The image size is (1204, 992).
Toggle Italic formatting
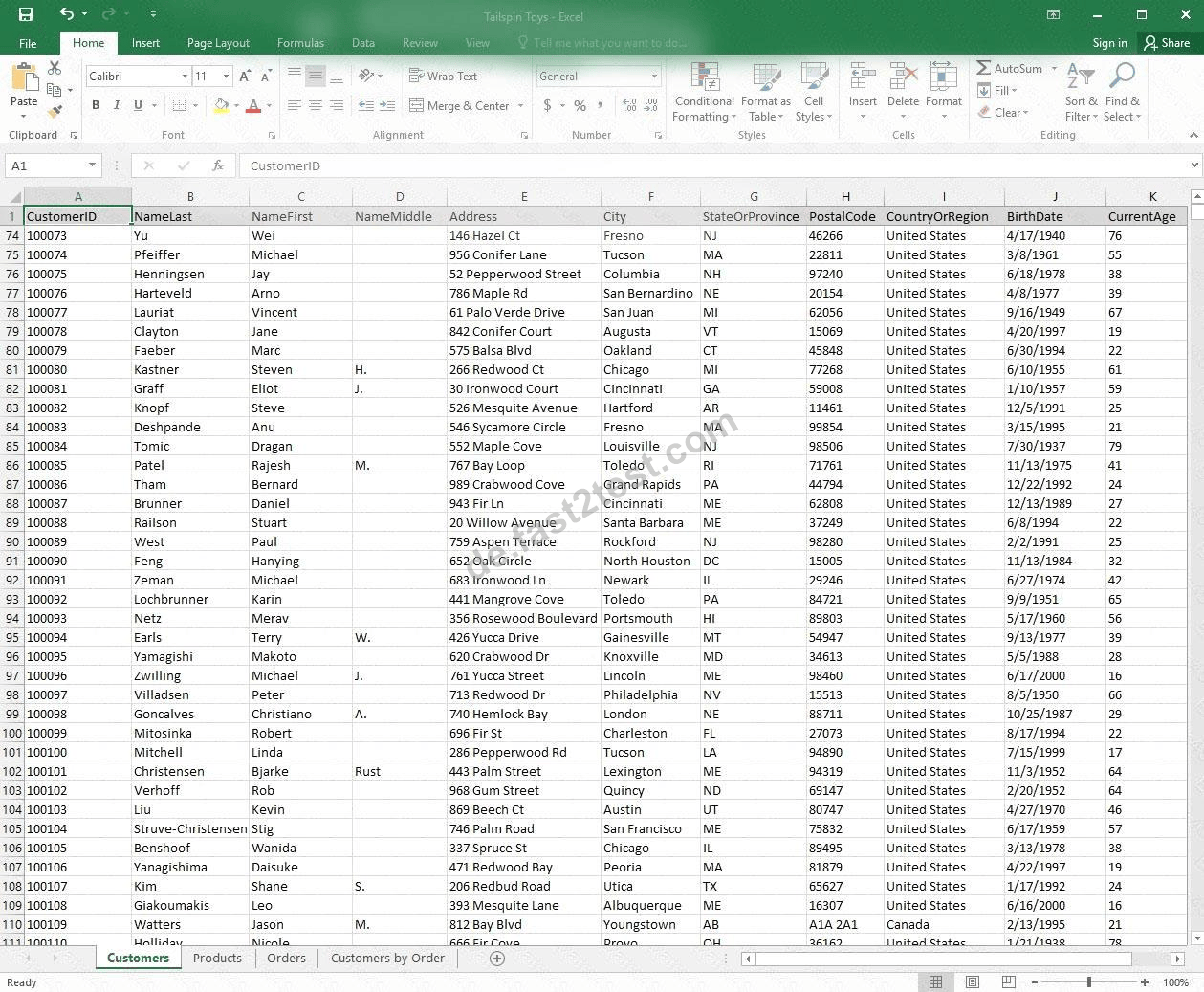(117, 105)
